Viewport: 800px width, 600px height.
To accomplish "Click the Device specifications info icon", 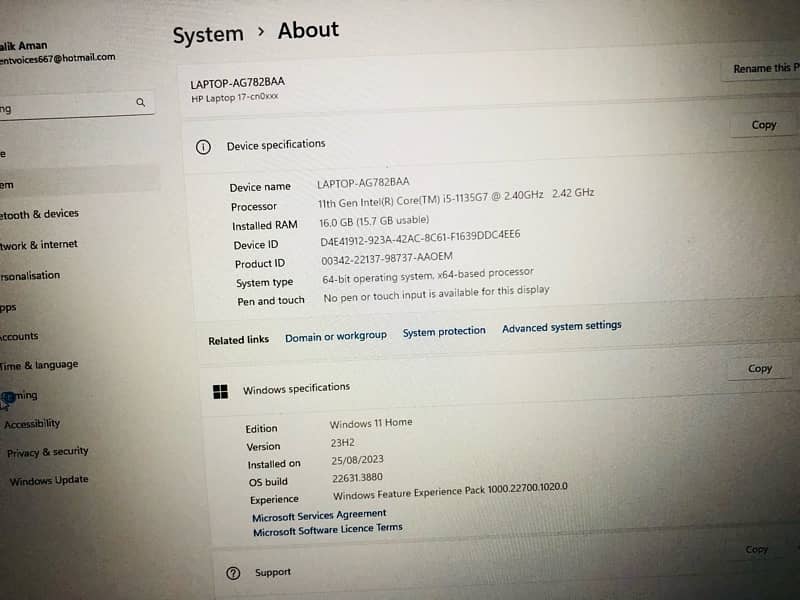I will click(x=203, y=147).
